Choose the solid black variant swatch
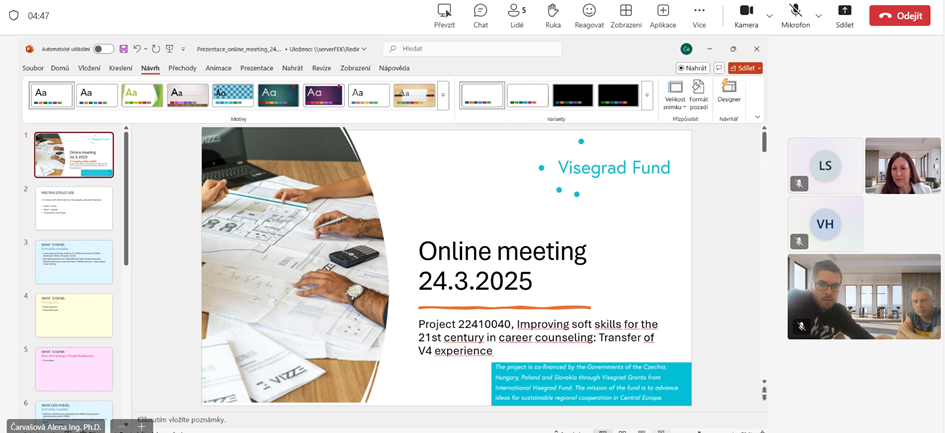 pos(573,95)
